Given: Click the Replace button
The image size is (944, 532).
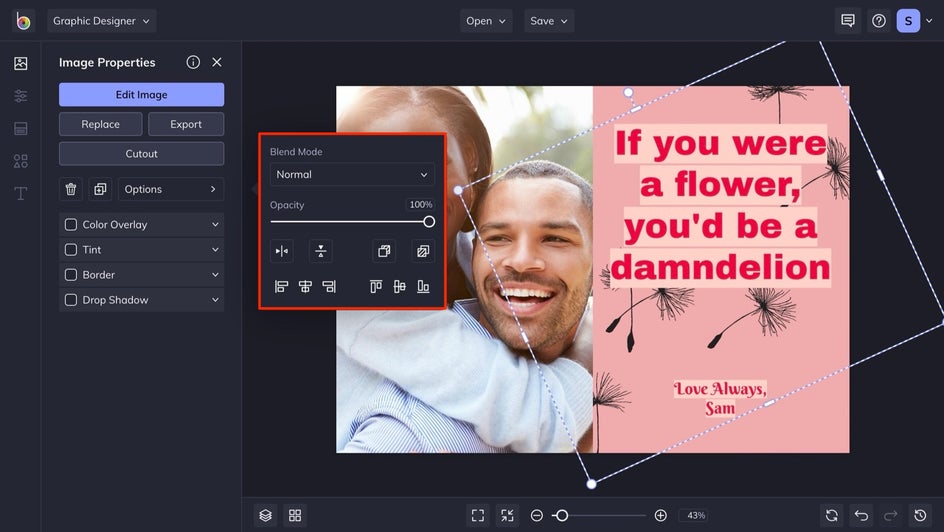Looking at the screenshot, I should (101, 124).
